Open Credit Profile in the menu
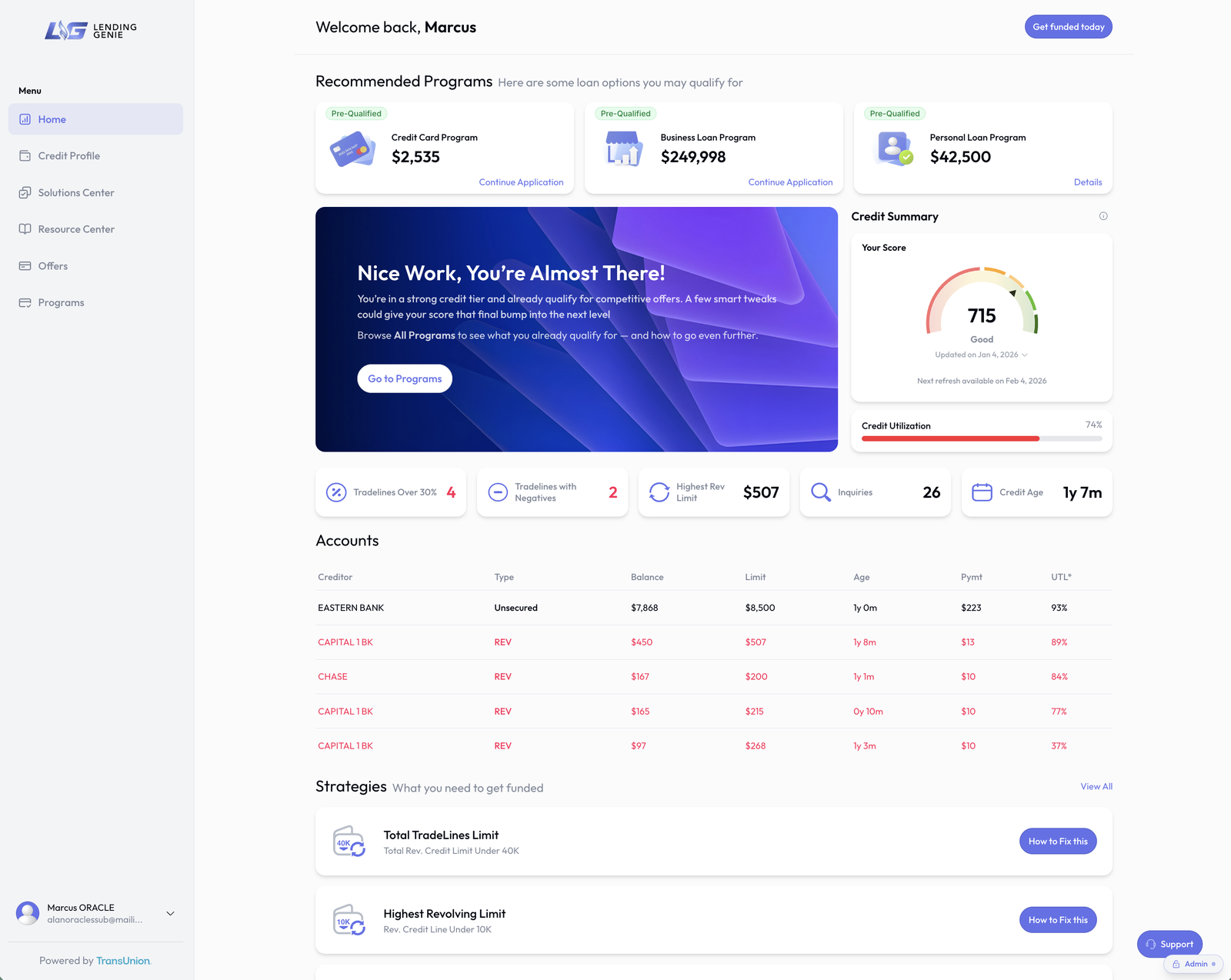Screen dimensions: 1231x980 [95, 155]
